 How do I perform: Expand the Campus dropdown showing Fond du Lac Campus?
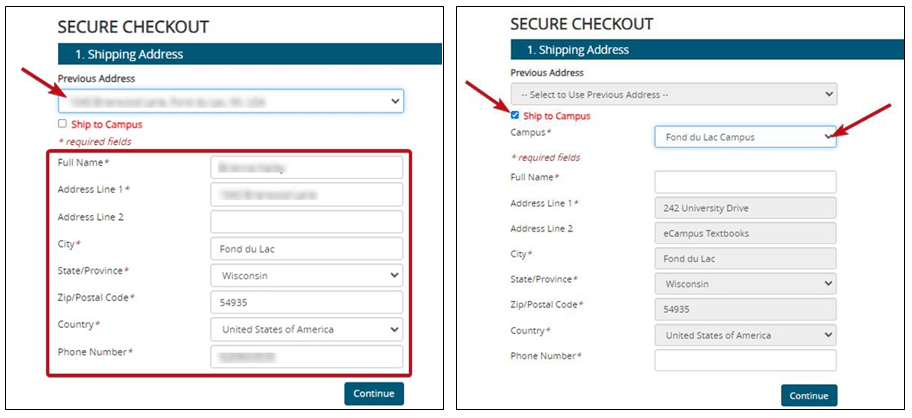[745, 137]
